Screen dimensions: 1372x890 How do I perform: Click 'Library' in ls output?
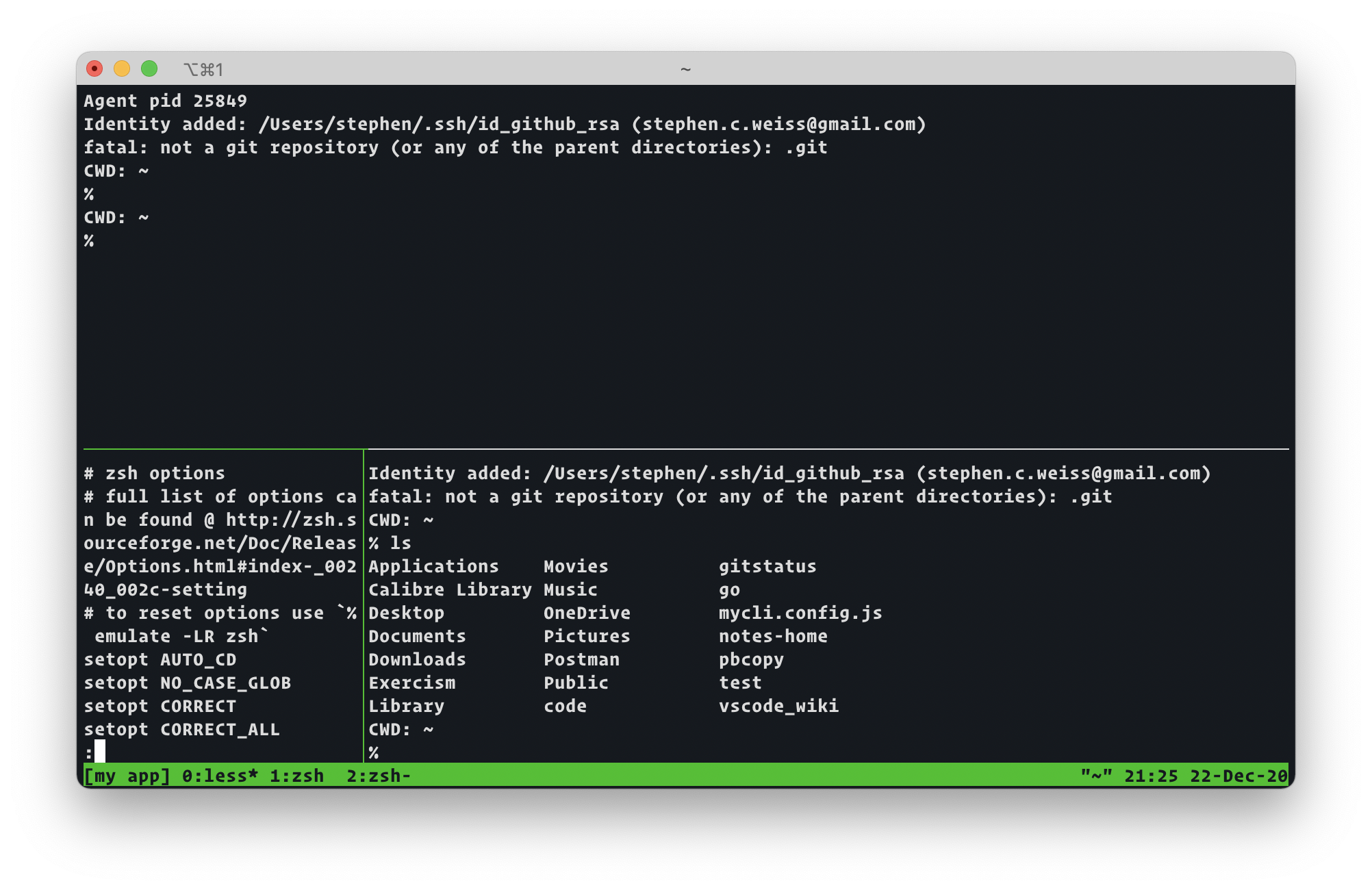point(406,706)
